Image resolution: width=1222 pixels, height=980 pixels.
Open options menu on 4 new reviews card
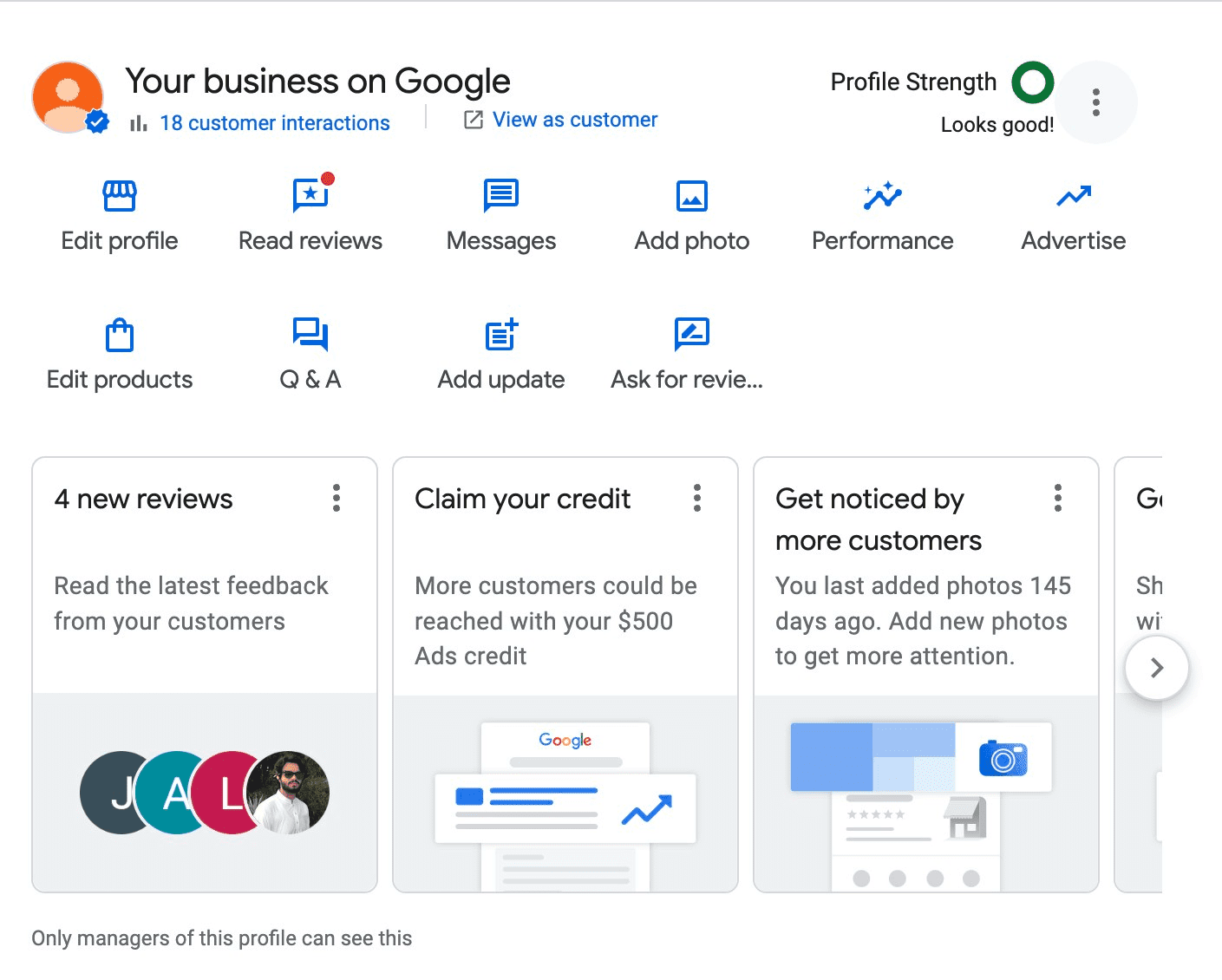tap(337, 499)
